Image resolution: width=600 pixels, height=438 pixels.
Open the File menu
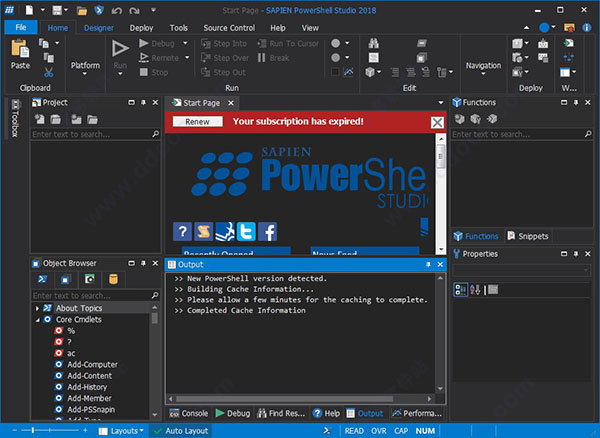21,28
